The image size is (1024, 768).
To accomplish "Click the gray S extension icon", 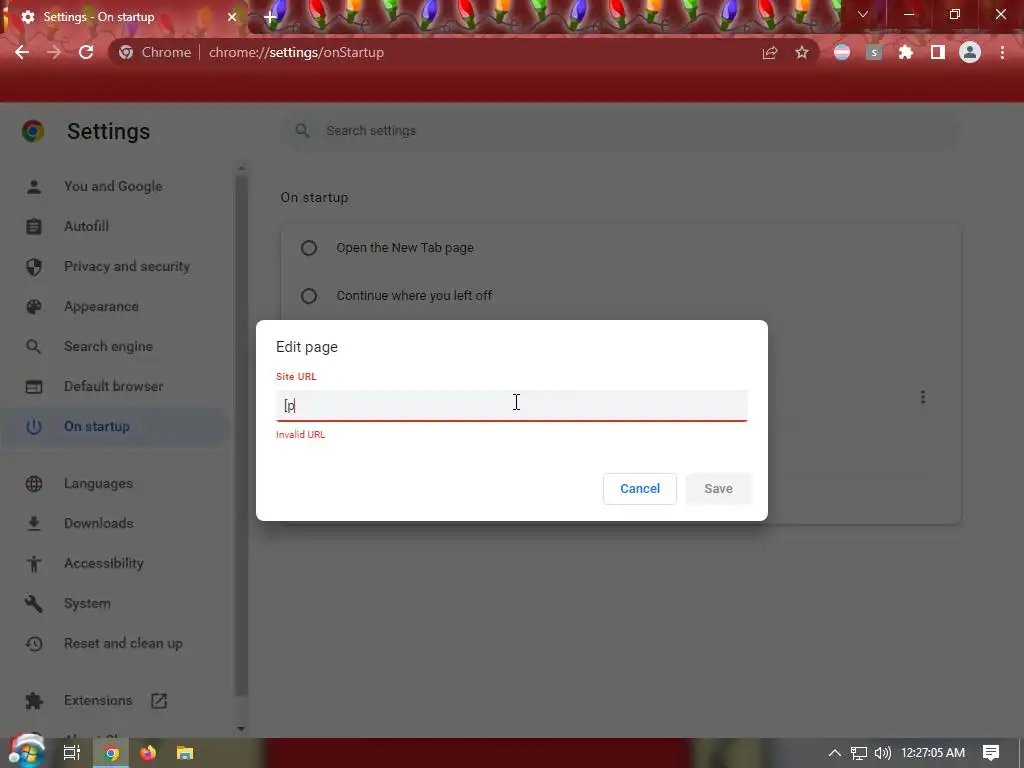I will [874, 52].
